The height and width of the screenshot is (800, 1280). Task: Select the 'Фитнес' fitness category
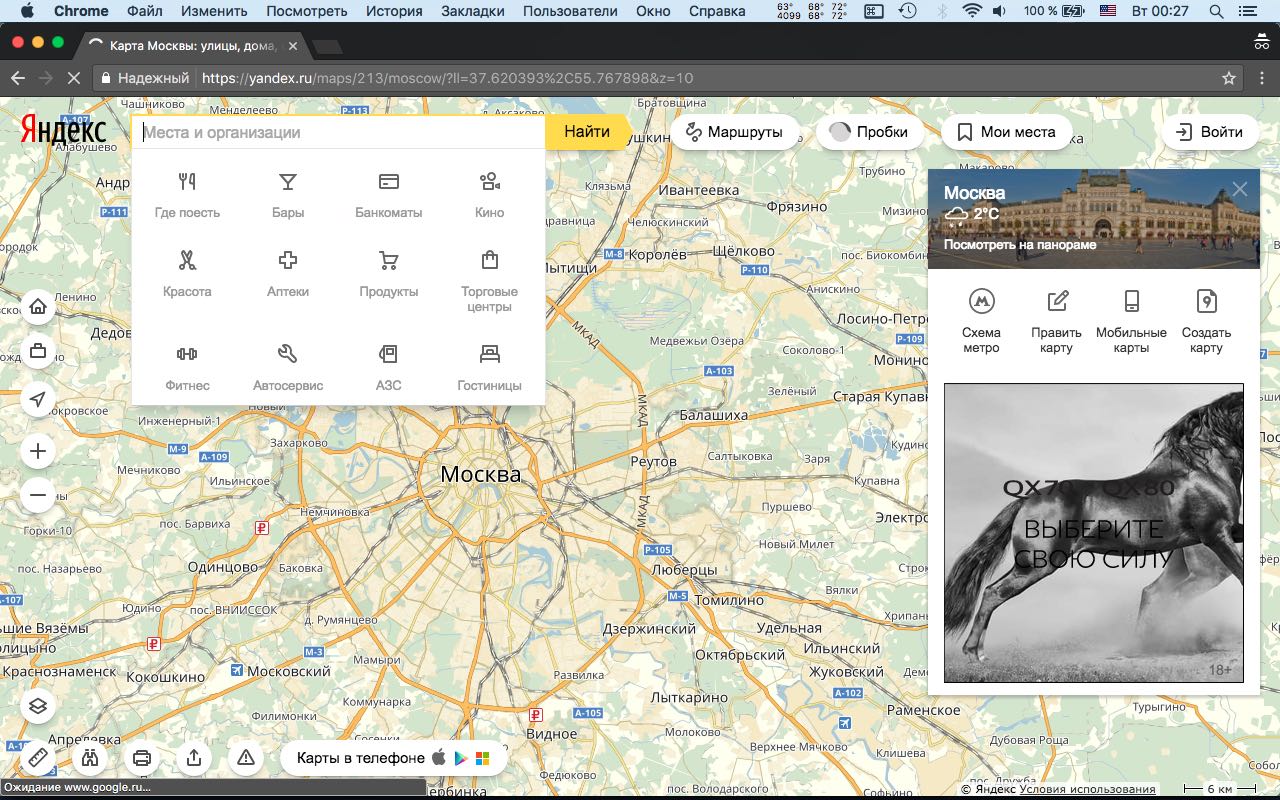187,368
